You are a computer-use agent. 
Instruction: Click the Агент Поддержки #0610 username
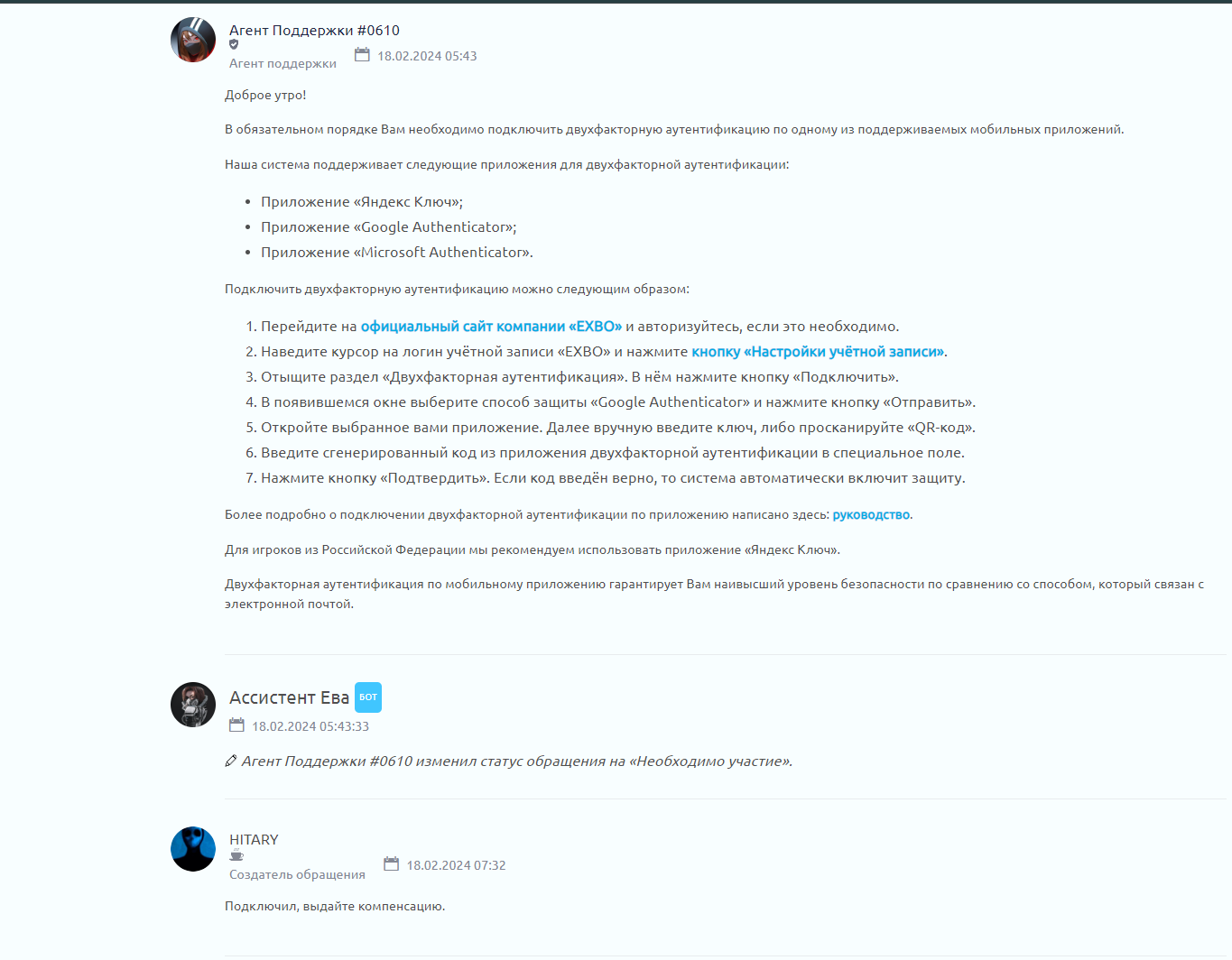coord(314,31)
